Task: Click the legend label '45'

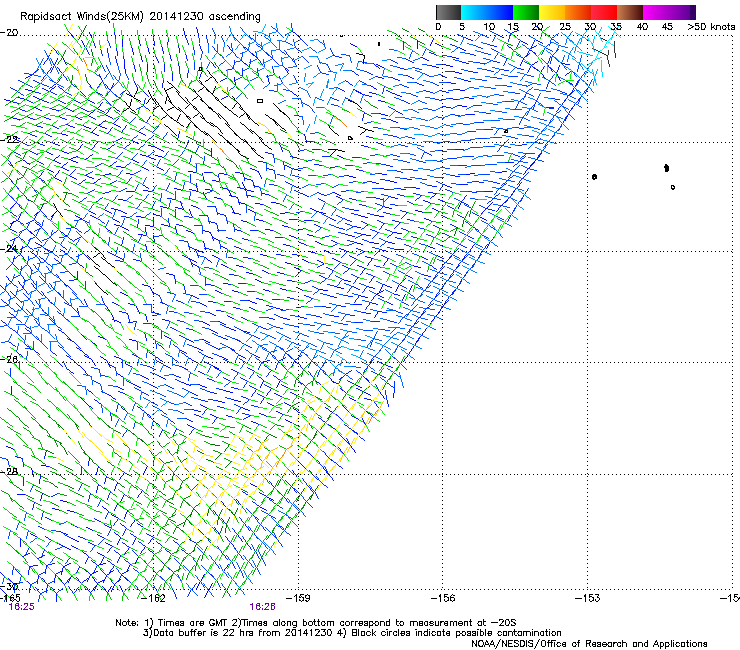Action: coord(667,27)
